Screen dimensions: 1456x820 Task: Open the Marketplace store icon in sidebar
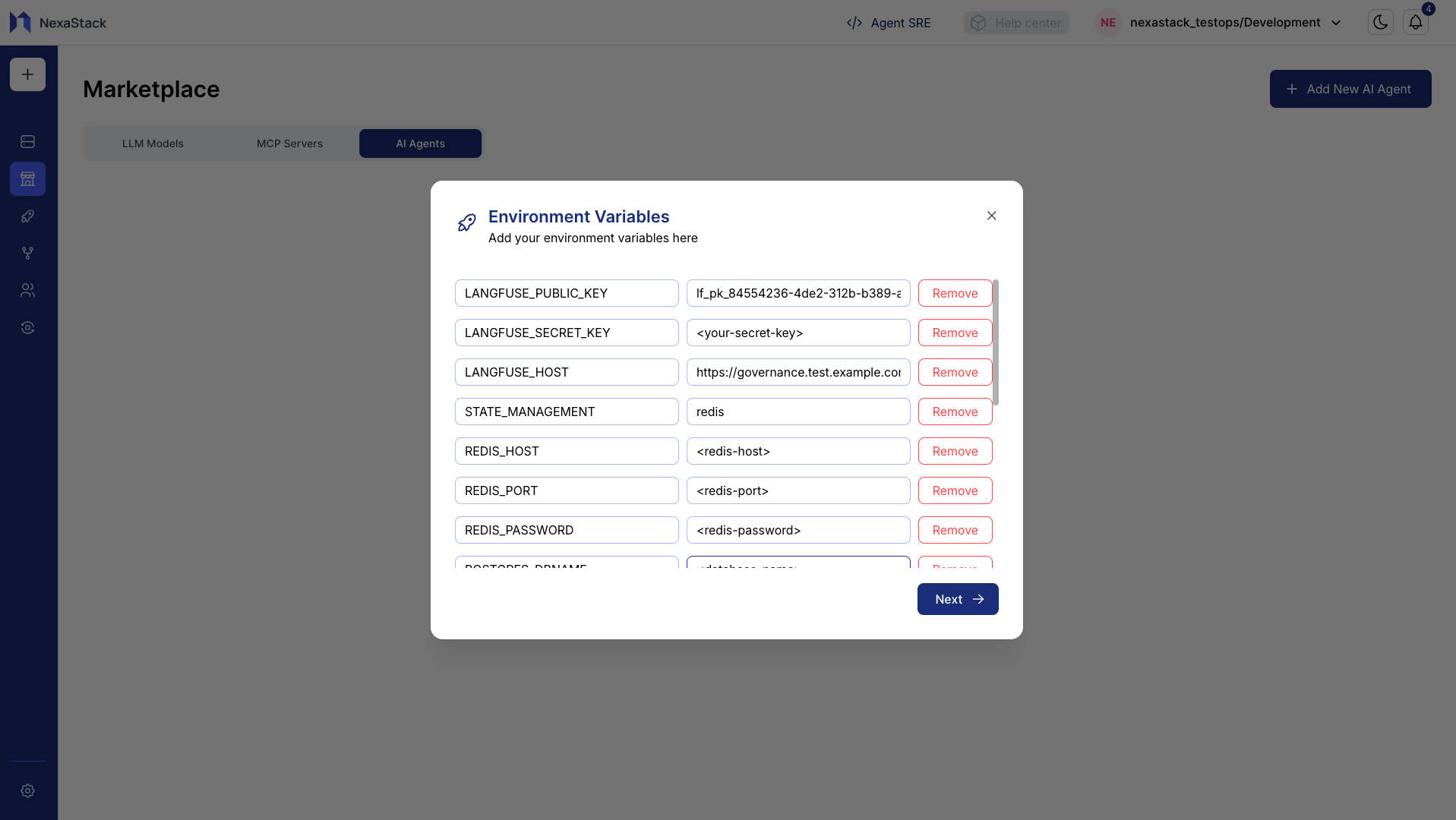[27, 178]
